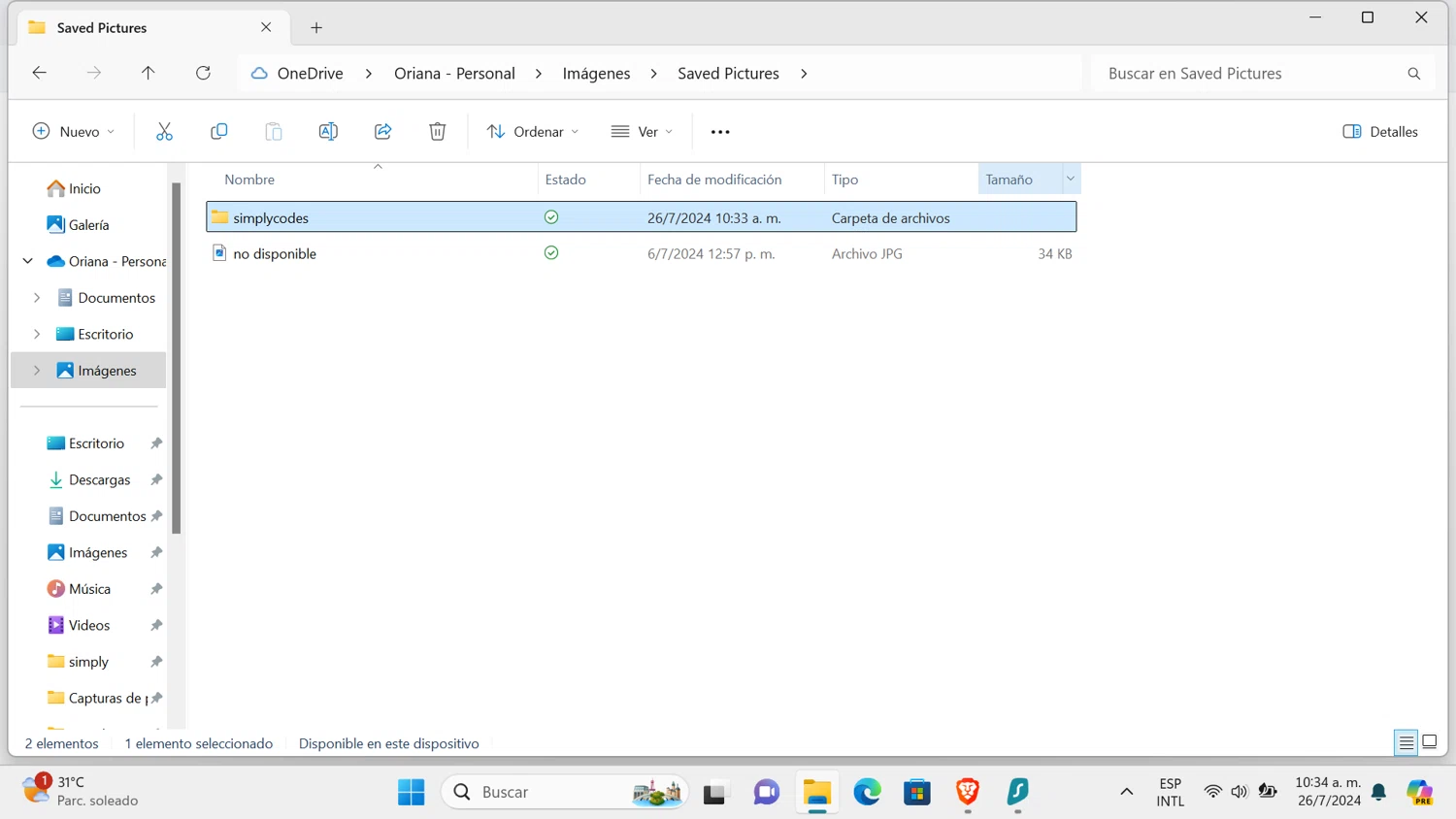Viewport: 1456px width, 819px height.
Task: Click the Cut scissors icon
Action: coord(164,132)
